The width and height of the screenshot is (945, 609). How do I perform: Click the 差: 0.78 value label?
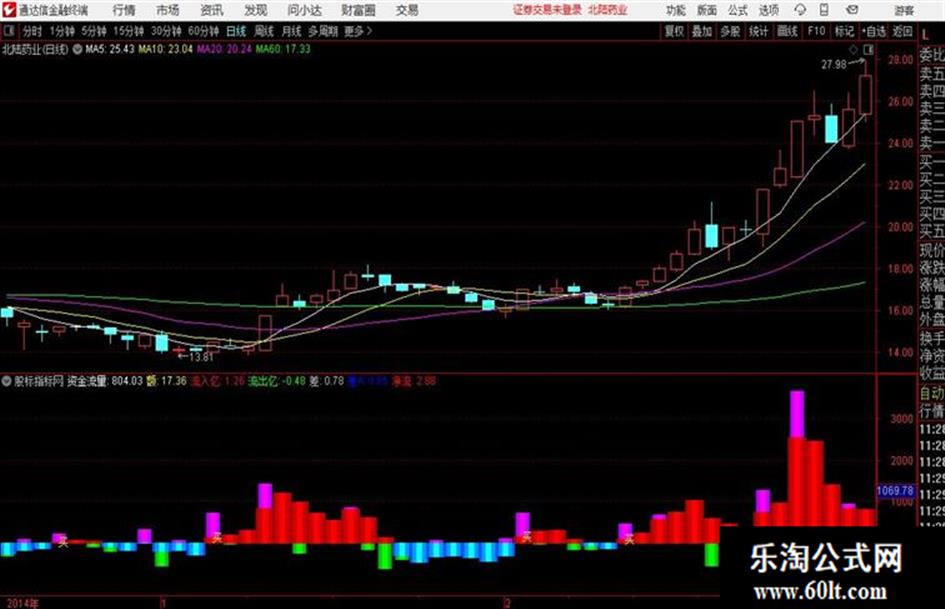click(327, 381)
